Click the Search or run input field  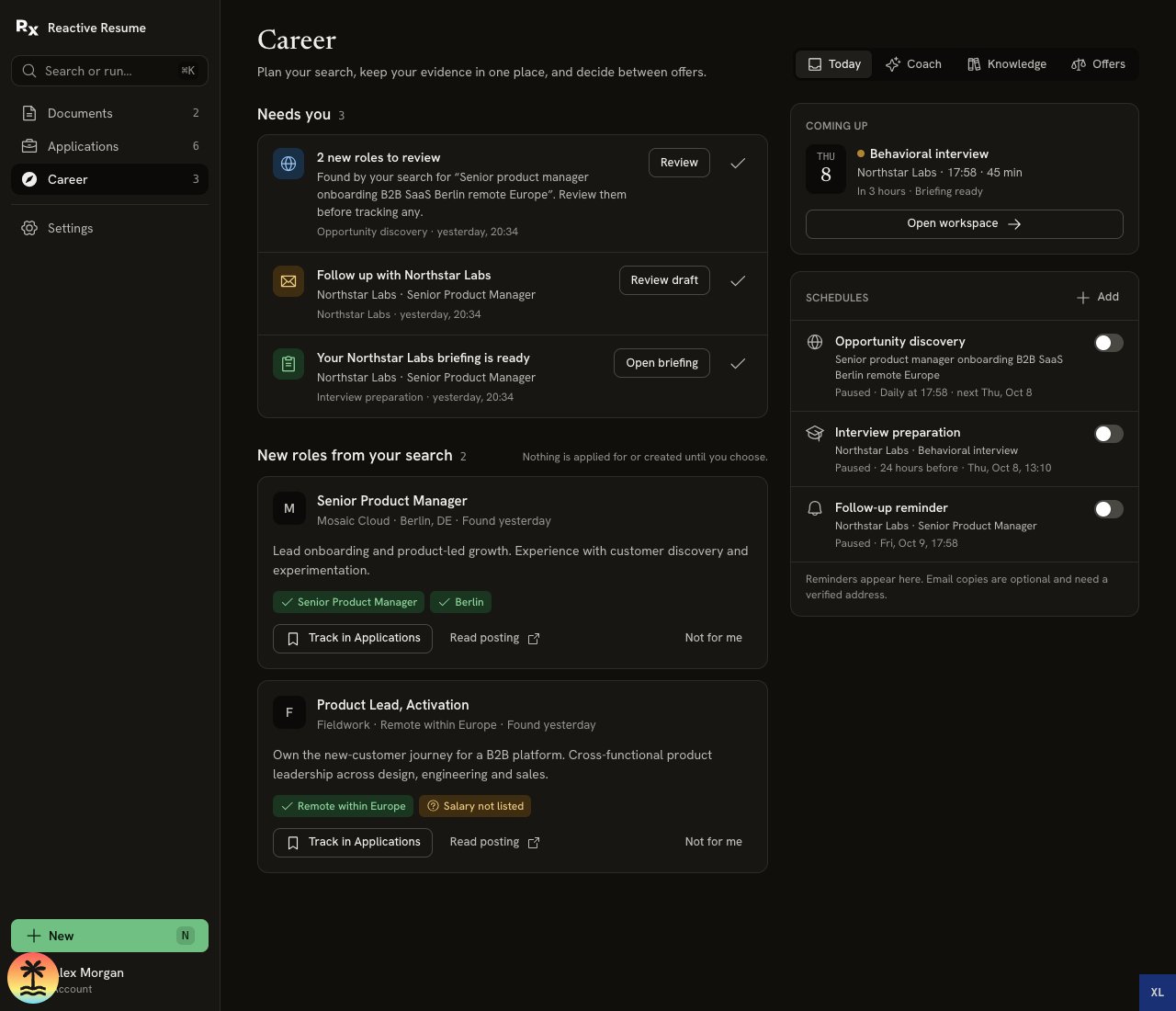(x=109, y=71)
